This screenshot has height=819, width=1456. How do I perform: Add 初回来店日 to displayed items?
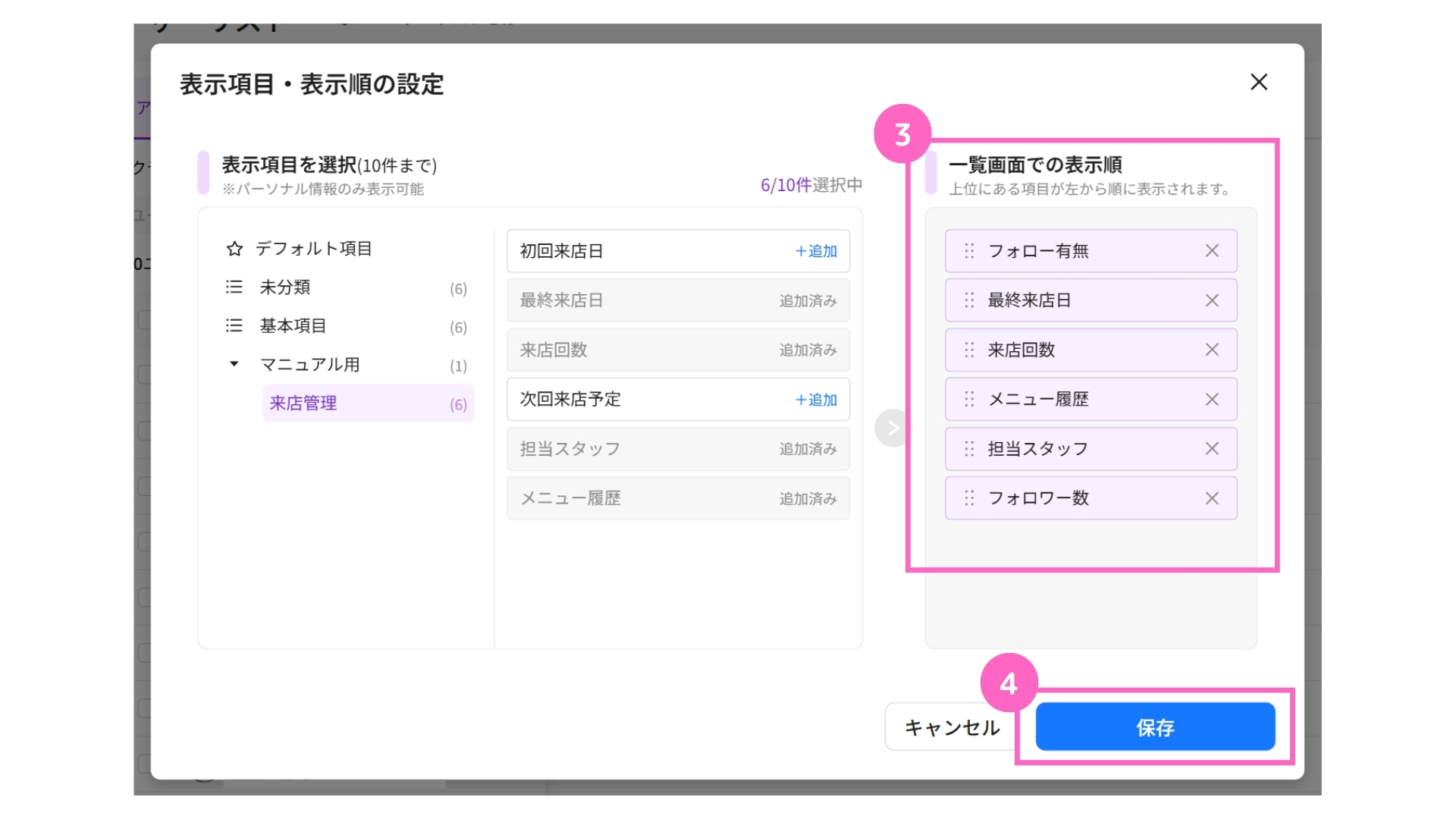[816, 251]
